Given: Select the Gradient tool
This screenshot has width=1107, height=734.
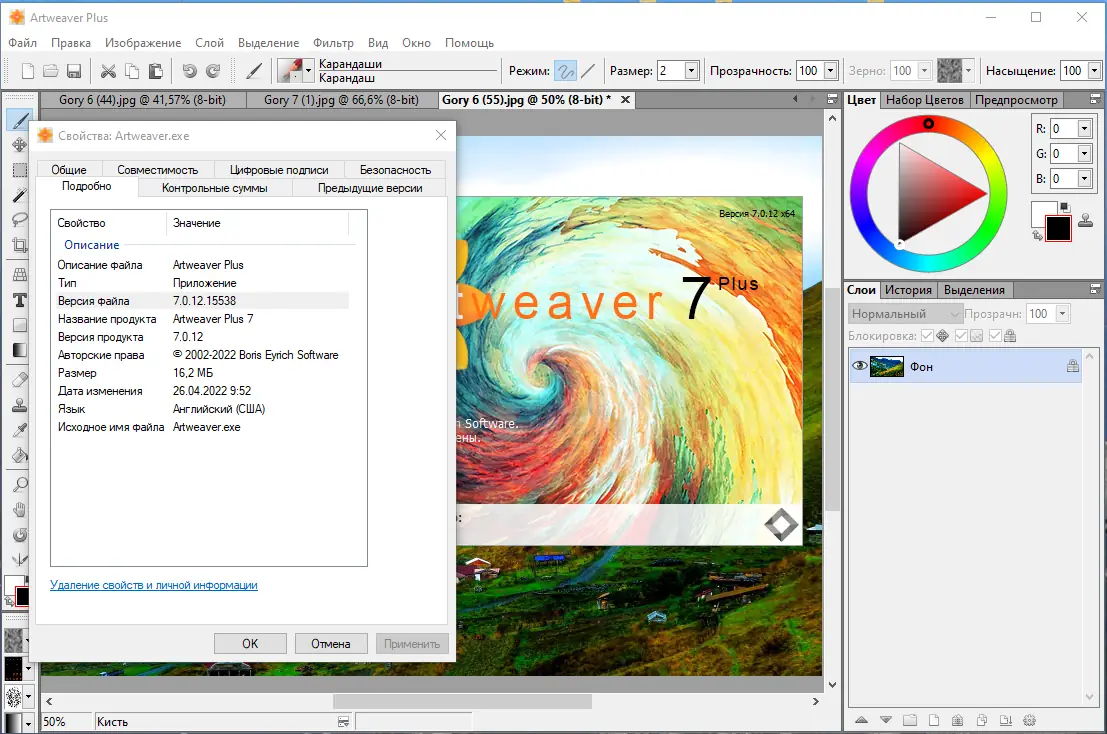Looking at the screenshot, I should [x=20, y=349].
